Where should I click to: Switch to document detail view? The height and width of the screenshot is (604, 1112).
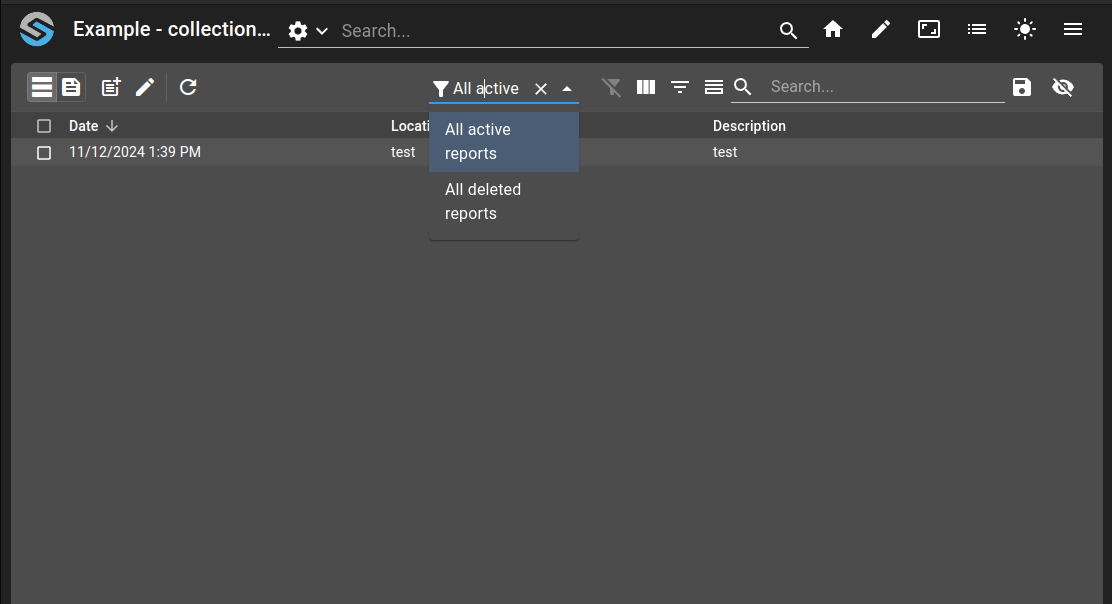point(71,87)
